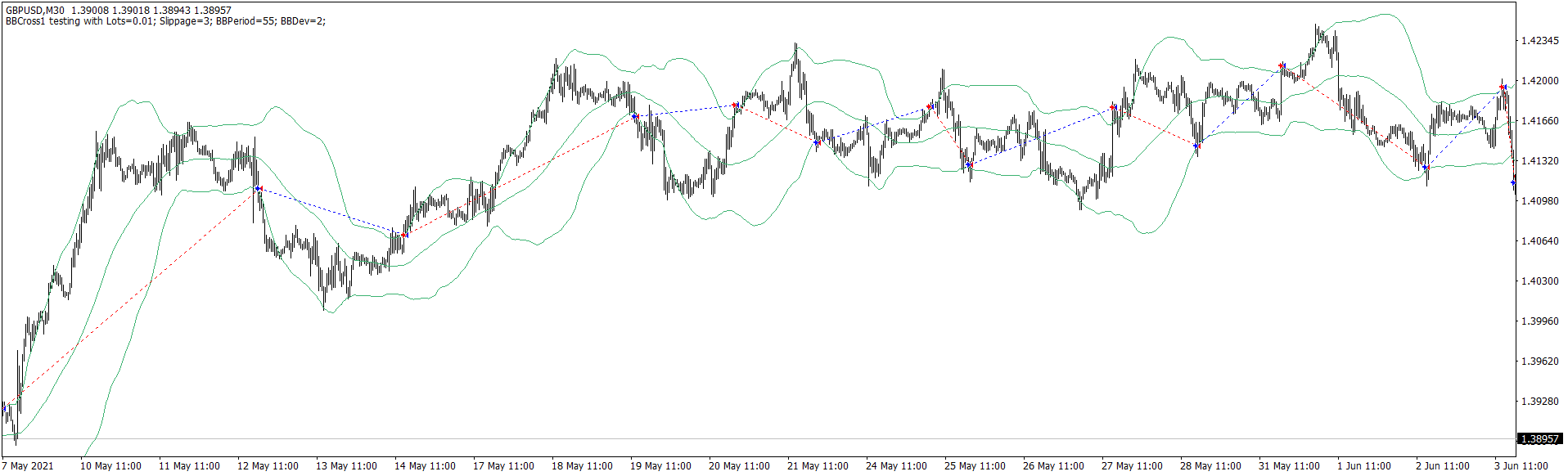Click the 13 May 11:00 time label
The image size is (1568, 476).
click(x=346, y=466)
